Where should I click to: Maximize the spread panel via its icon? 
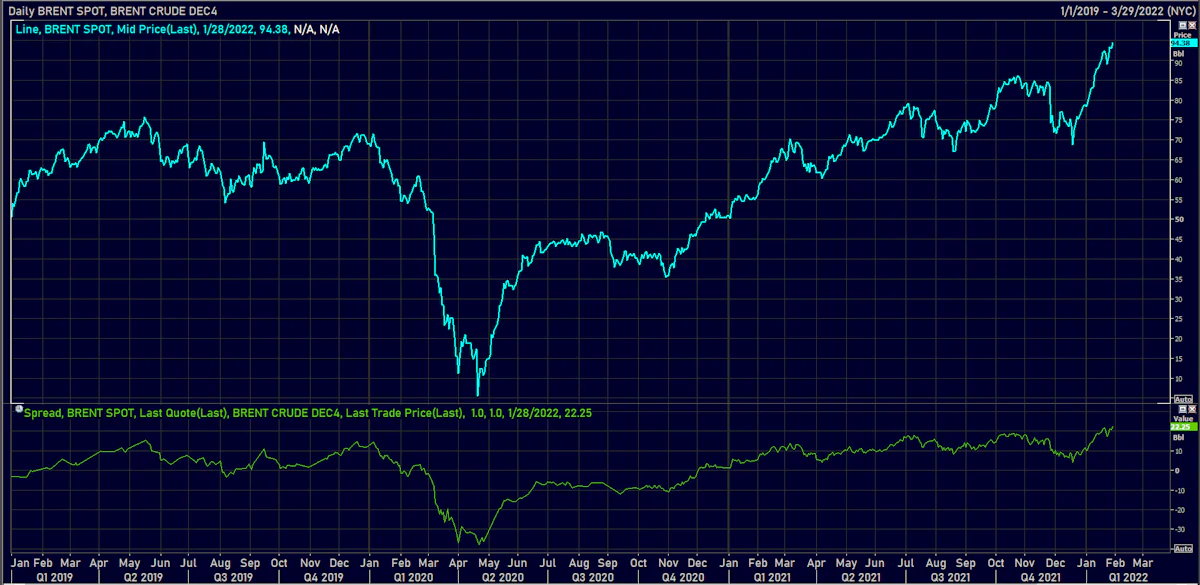(1182, 409)
